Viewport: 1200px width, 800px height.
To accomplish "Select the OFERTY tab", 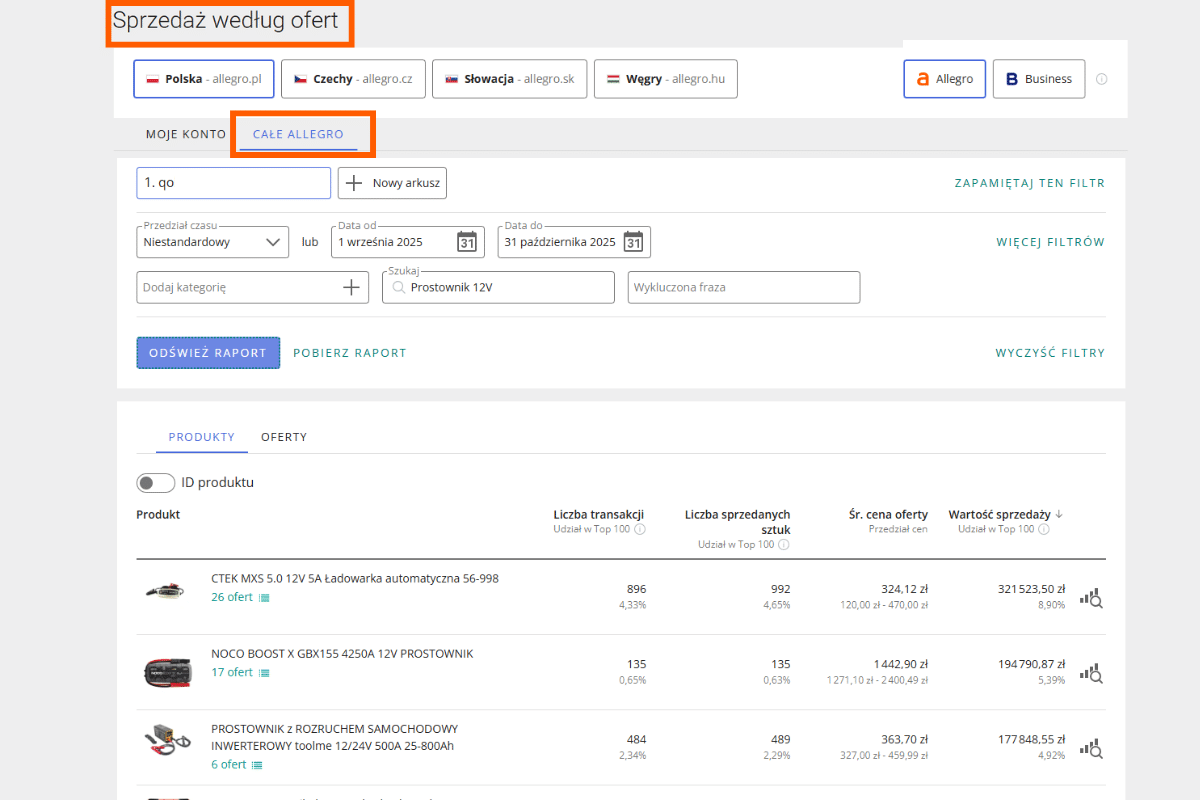I will coord(284,437).
